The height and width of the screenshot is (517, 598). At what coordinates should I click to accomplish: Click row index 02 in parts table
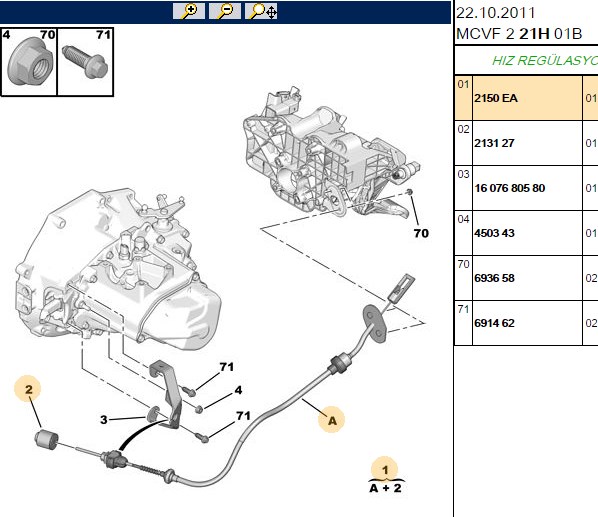click(x=463, y=129)
